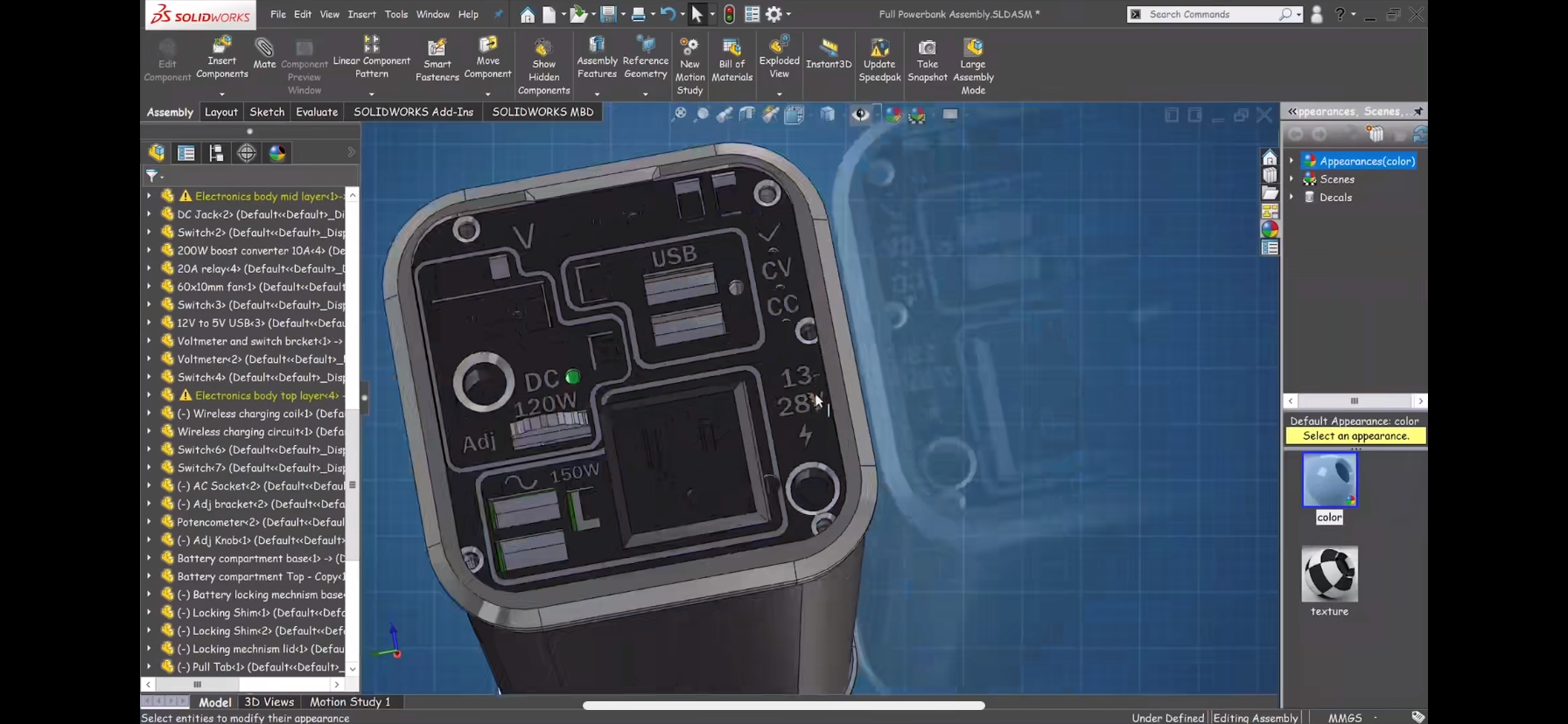Click the Home icon in the top toolbar

(x=527, y=14)
